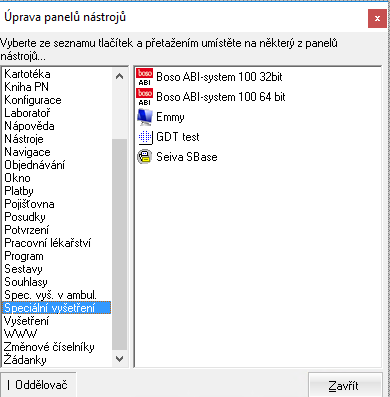Select Nástroje category

[x=24, y=139]
